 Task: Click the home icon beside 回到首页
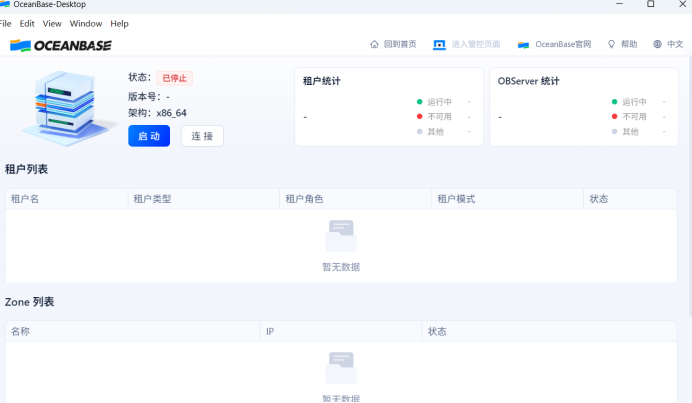(x=374, y=44)
